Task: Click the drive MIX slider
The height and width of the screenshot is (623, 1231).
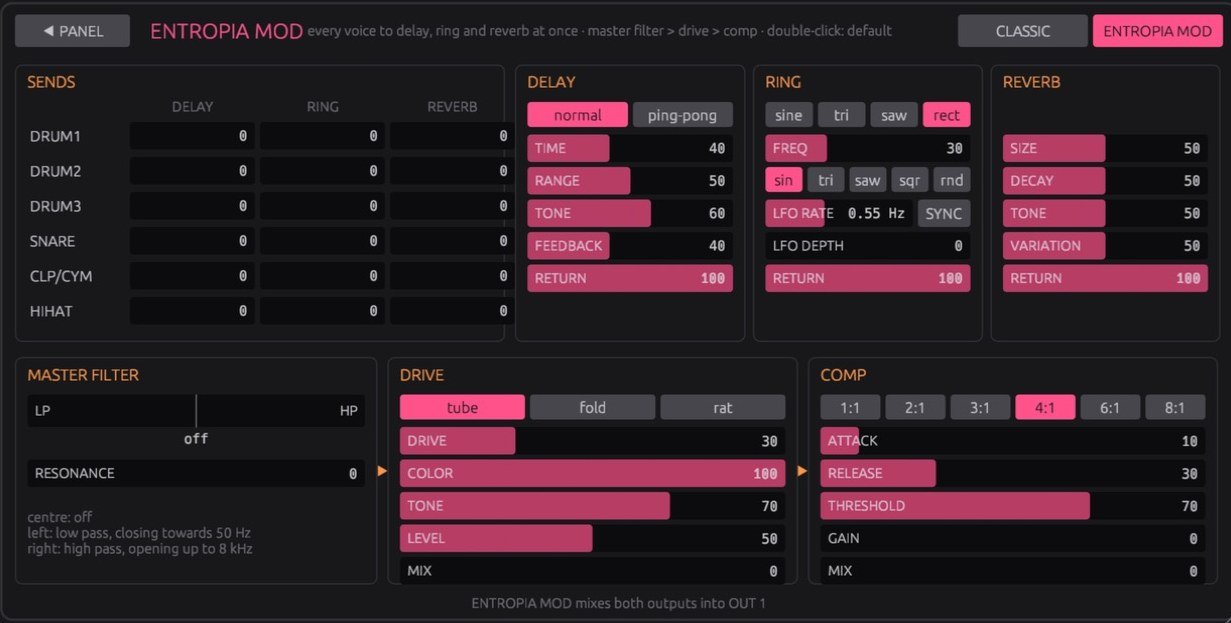Action: click(592, 571)
